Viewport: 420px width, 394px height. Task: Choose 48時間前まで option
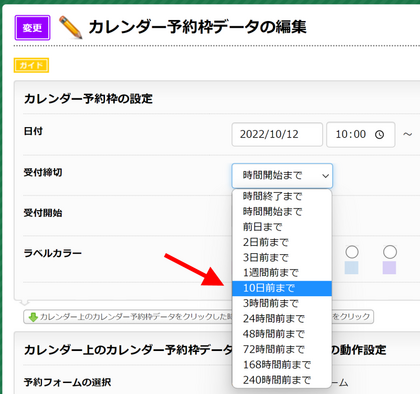point(282,334)
